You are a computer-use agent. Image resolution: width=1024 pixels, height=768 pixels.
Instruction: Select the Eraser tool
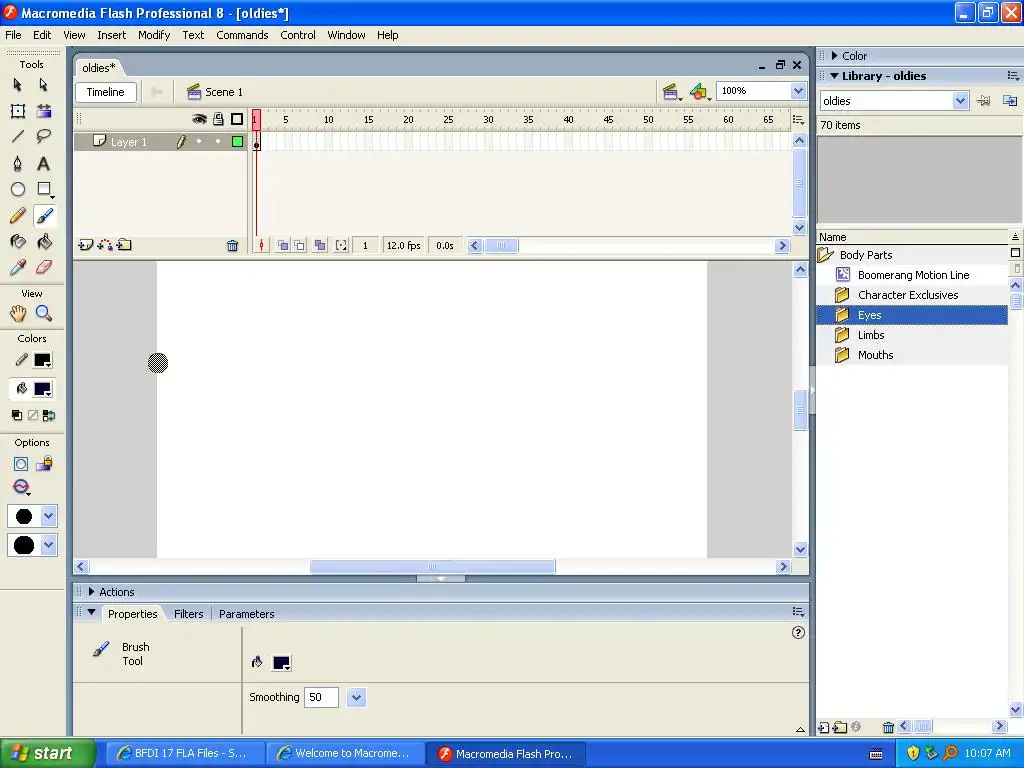44,267
